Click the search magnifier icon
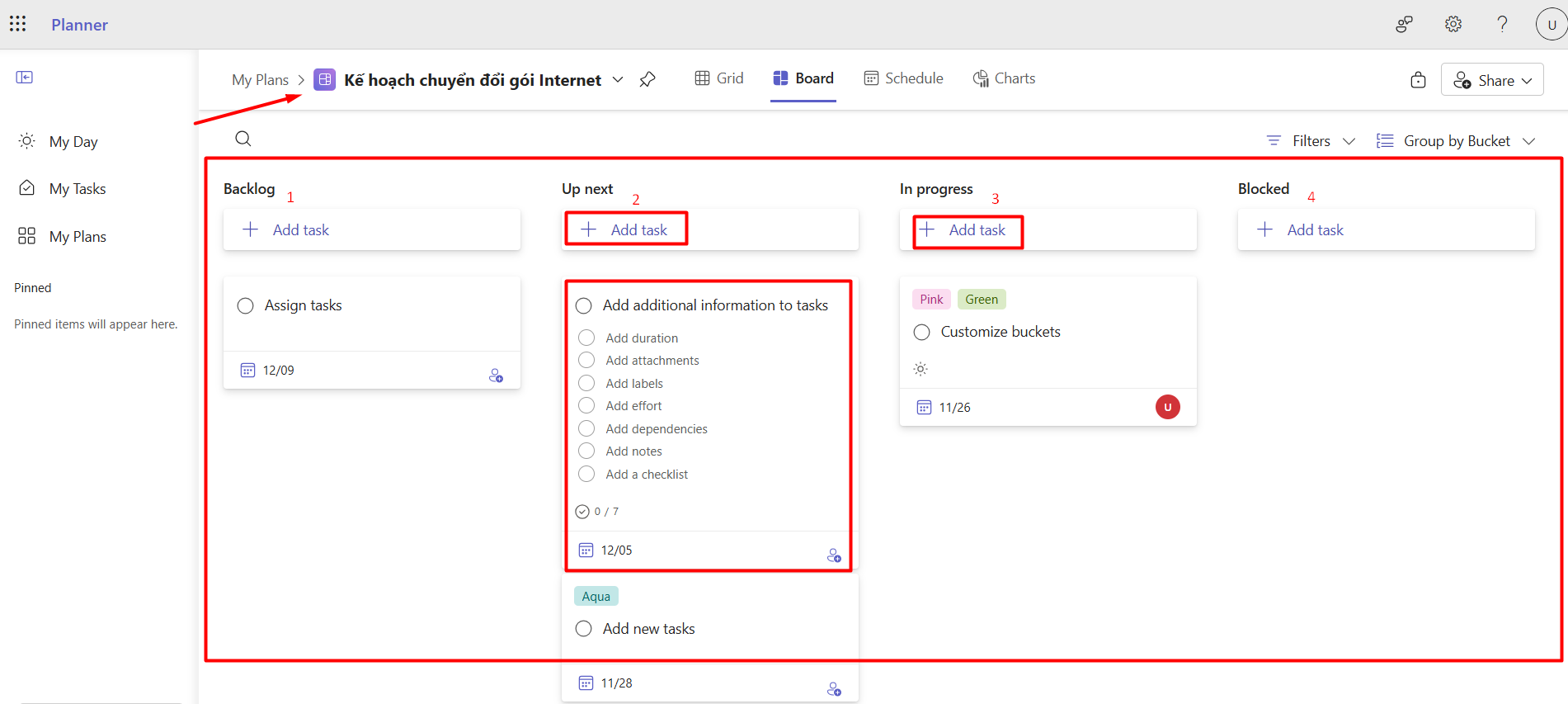Screen dimensions: 1568x704 [x=242, y=139]
